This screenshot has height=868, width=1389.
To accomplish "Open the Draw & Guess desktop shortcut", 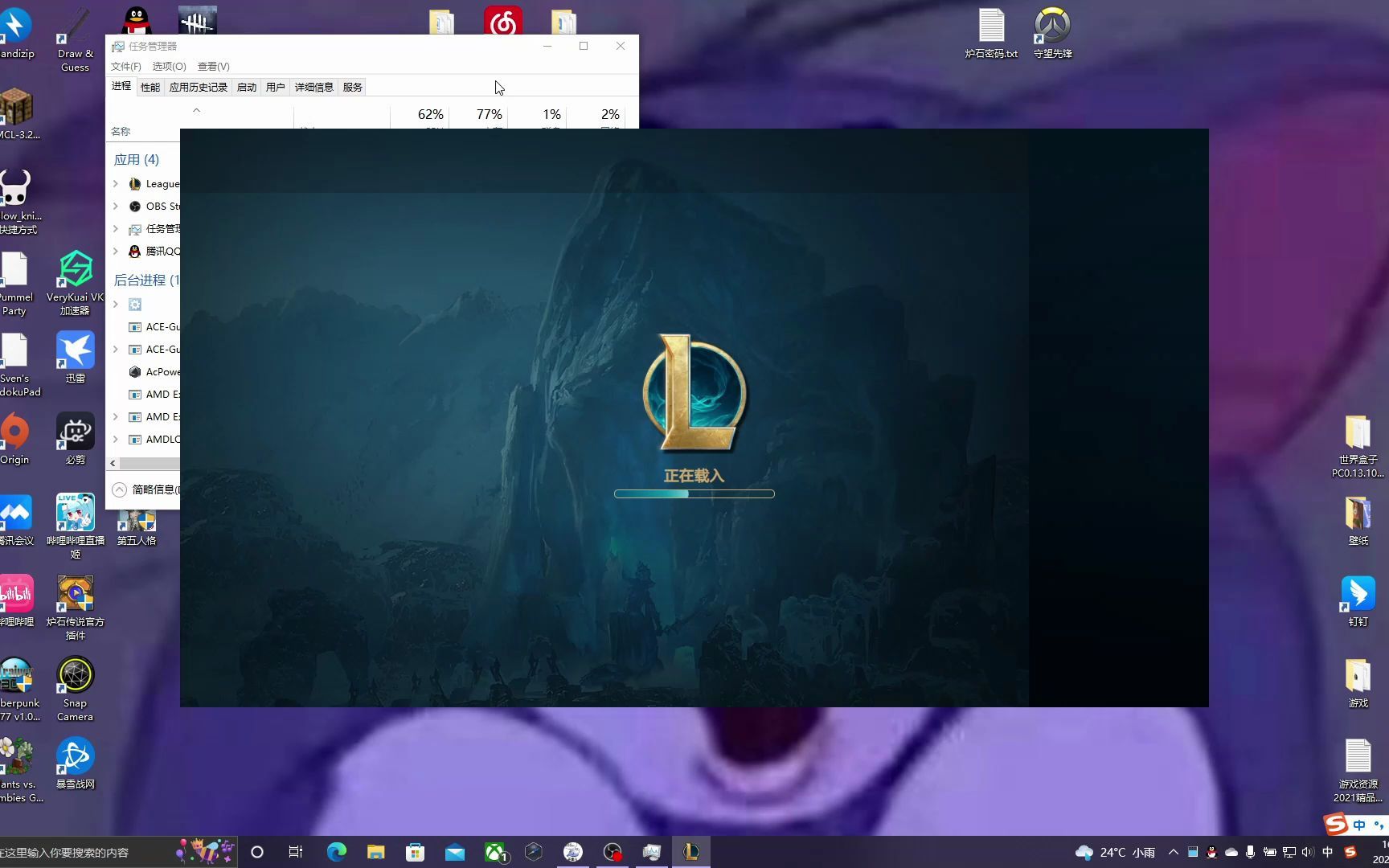I will (76, 39).
